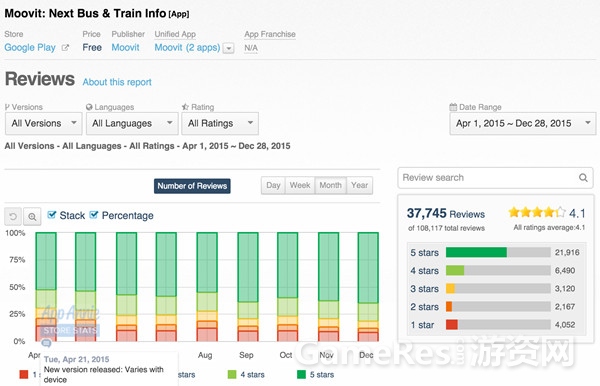Click the external link icon beside Google Play
The height and width of the screenshot is (386, 600).
pos(65,48)
